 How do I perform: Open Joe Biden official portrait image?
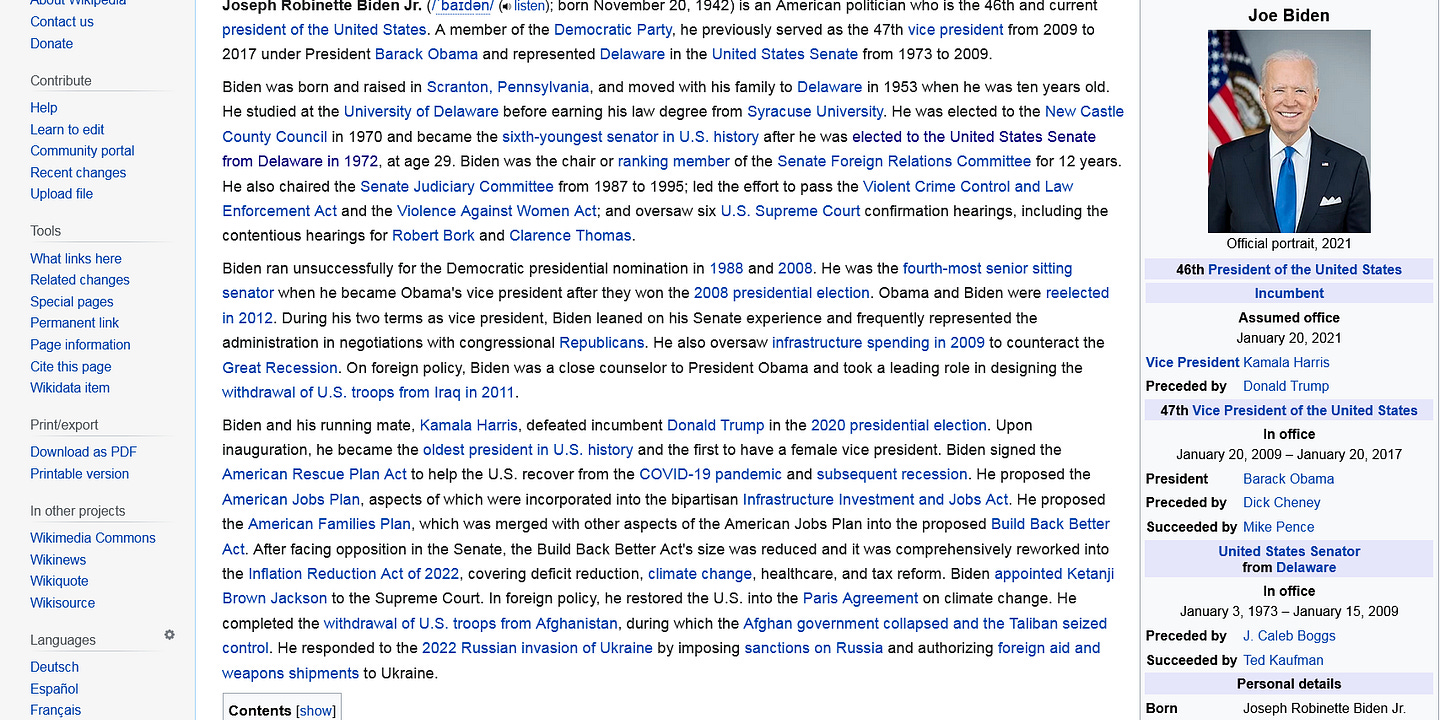coord(1289,131)
